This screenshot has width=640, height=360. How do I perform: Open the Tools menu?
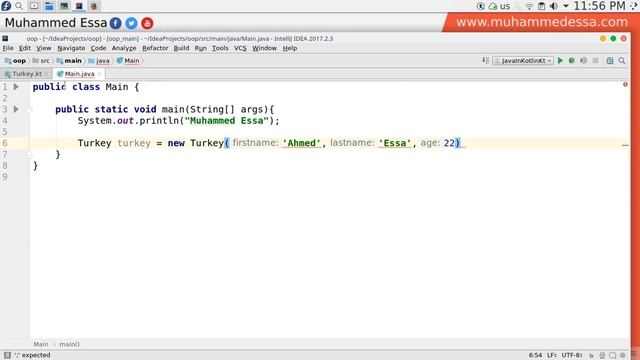point(220,48)
